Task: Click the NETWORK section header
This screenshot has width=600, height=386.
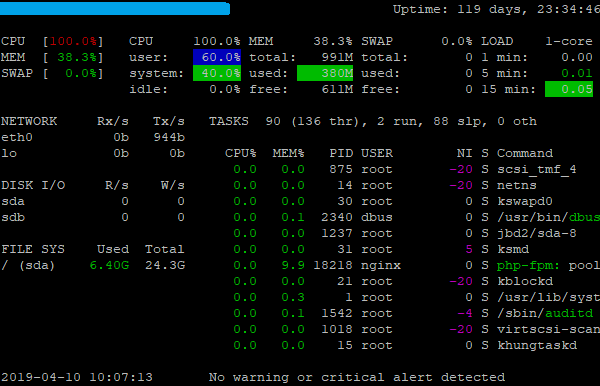Action: (x=29, y=121)
